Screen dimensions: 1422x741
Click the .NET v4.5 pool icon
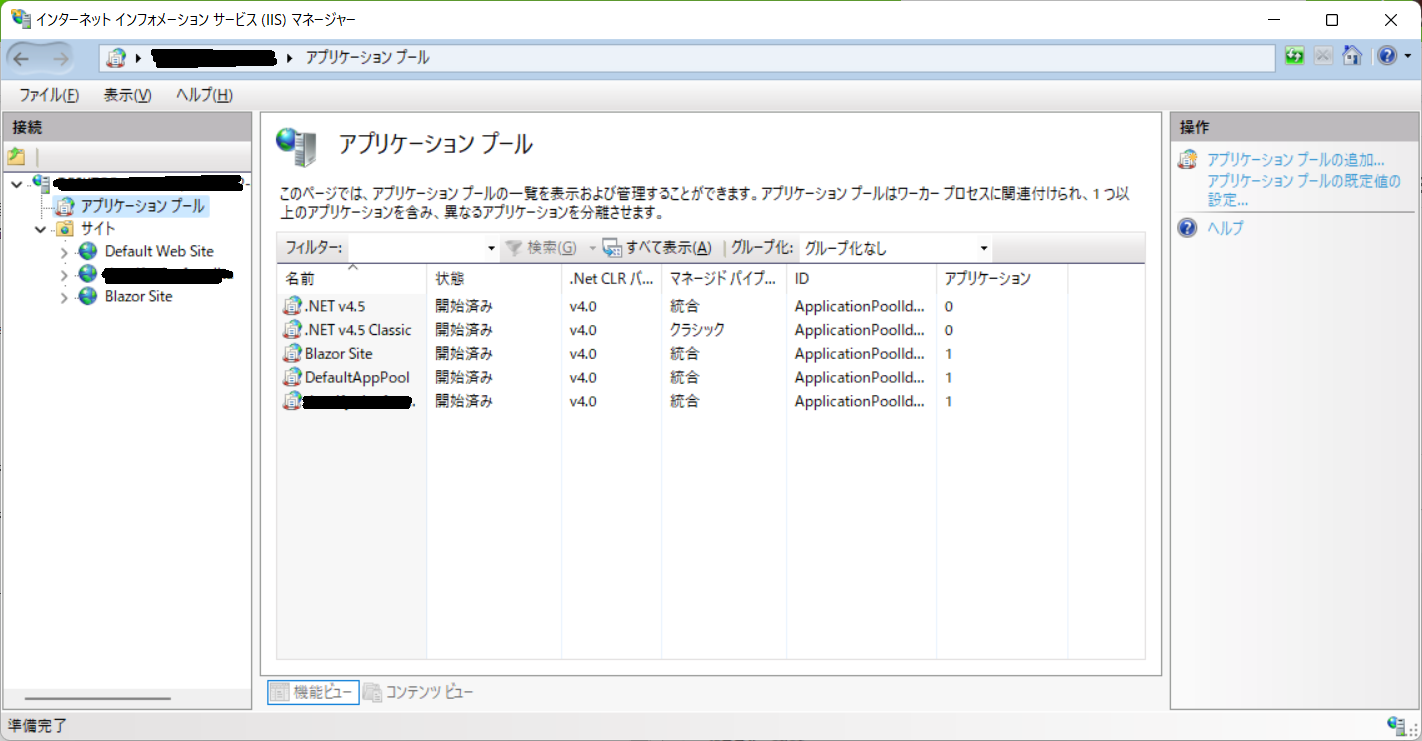(x=292, y=306)
